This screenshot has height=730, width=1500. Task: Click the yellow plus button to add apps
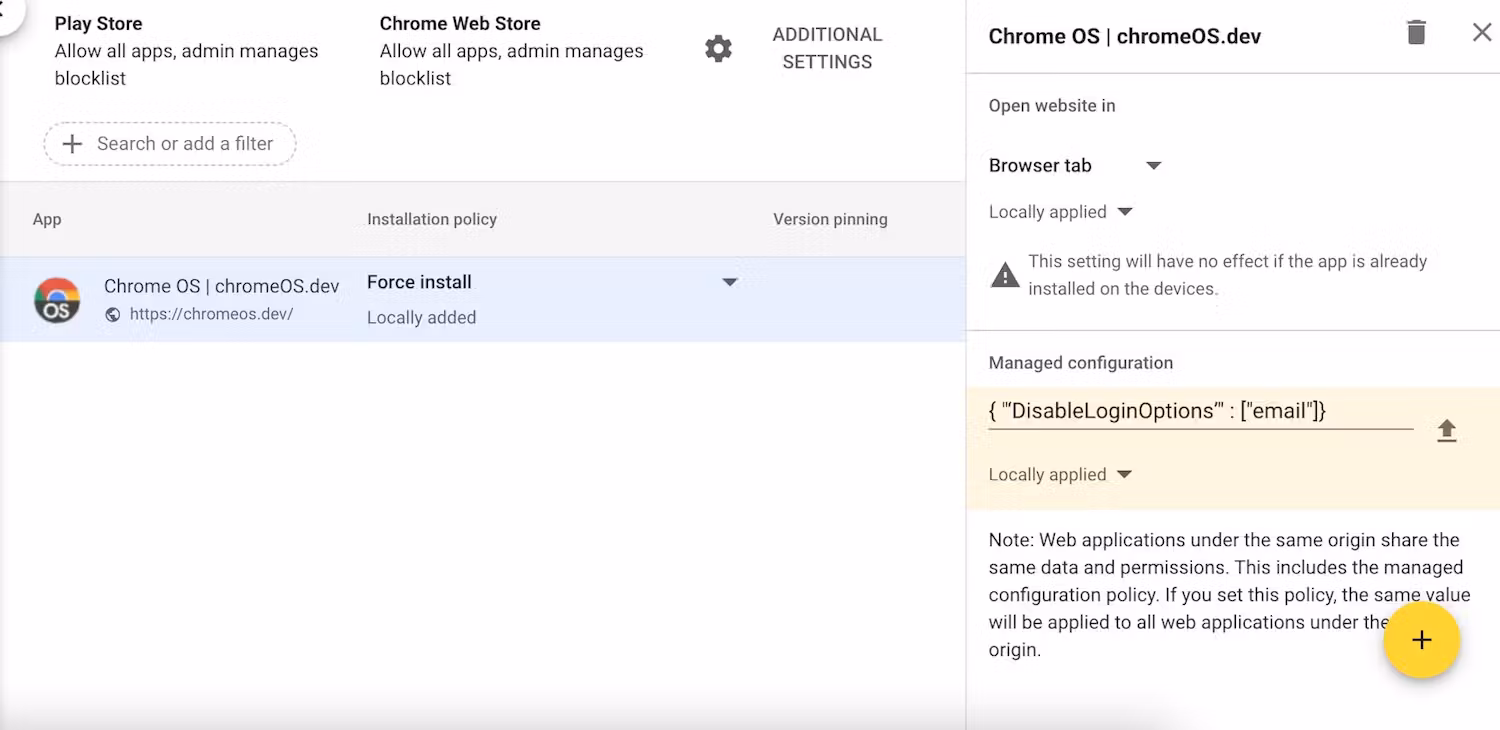point(1422,640)
